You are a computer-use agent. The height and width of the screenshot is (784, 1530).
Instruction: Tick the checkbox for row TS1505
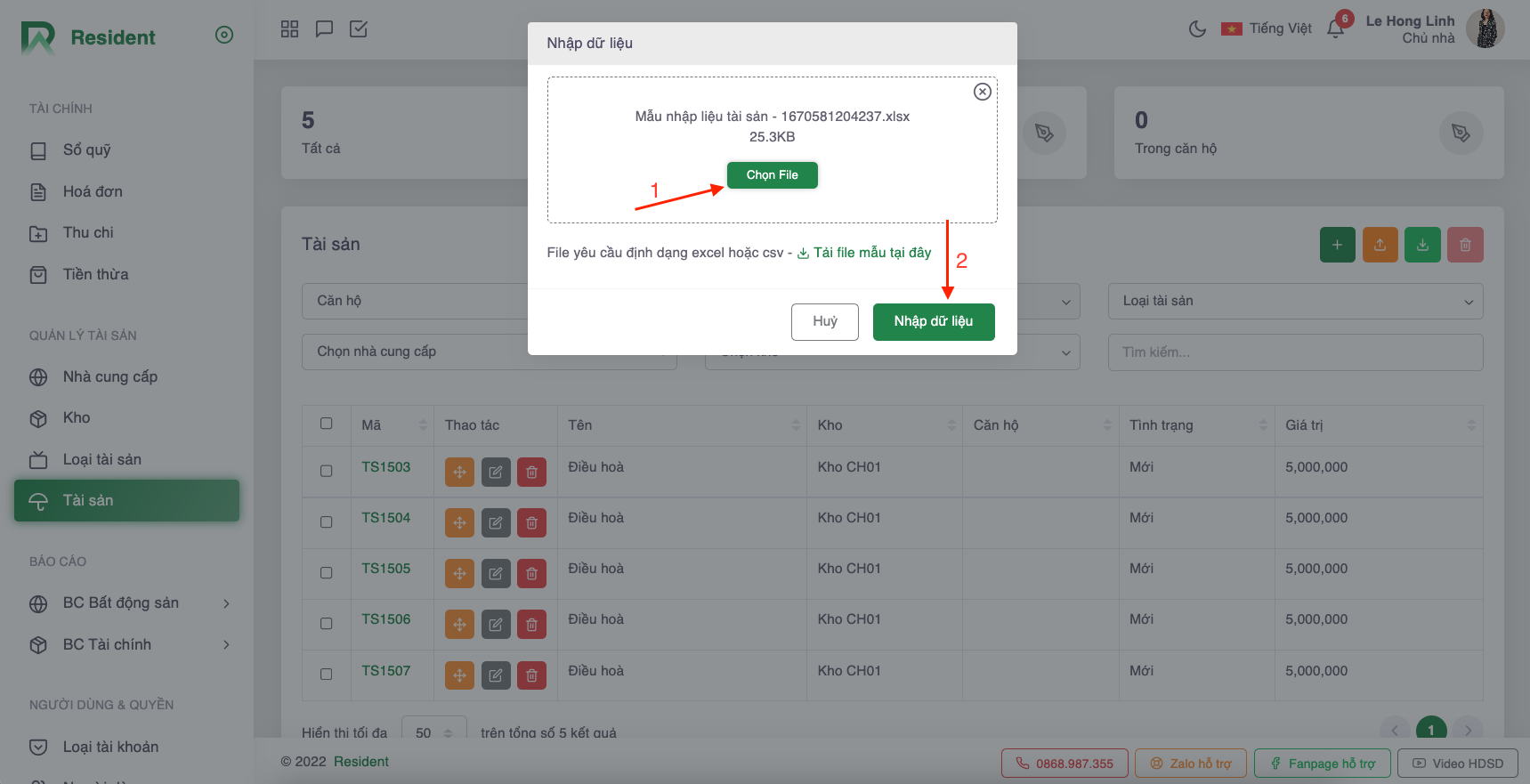pos(327,572)
